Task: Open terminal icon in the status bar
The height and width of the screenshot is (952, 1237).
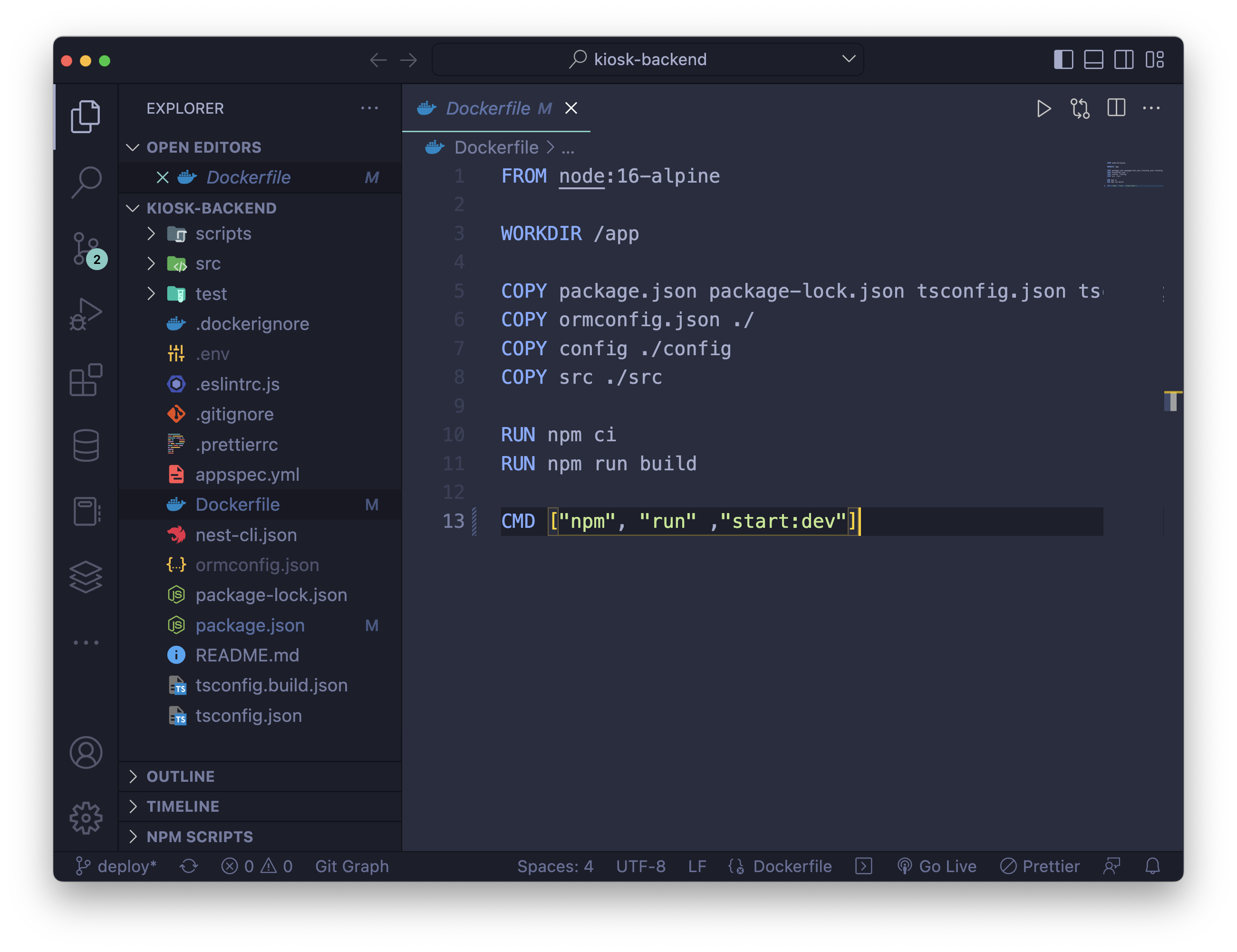Action: pos(864,866)
